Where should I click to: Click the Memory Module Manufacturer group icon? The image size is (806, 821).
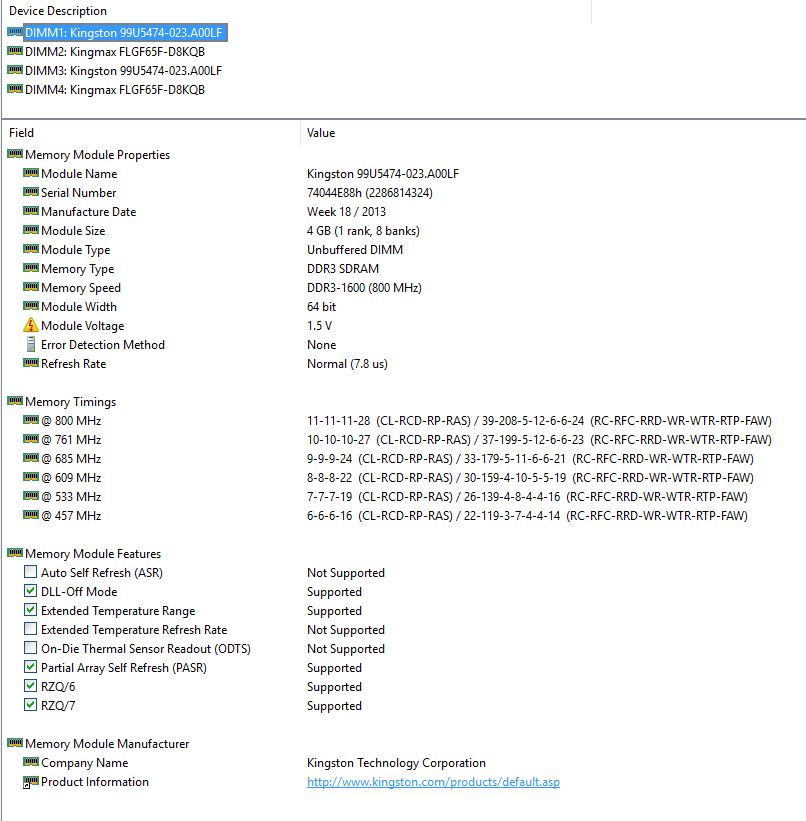pos(15,743)
